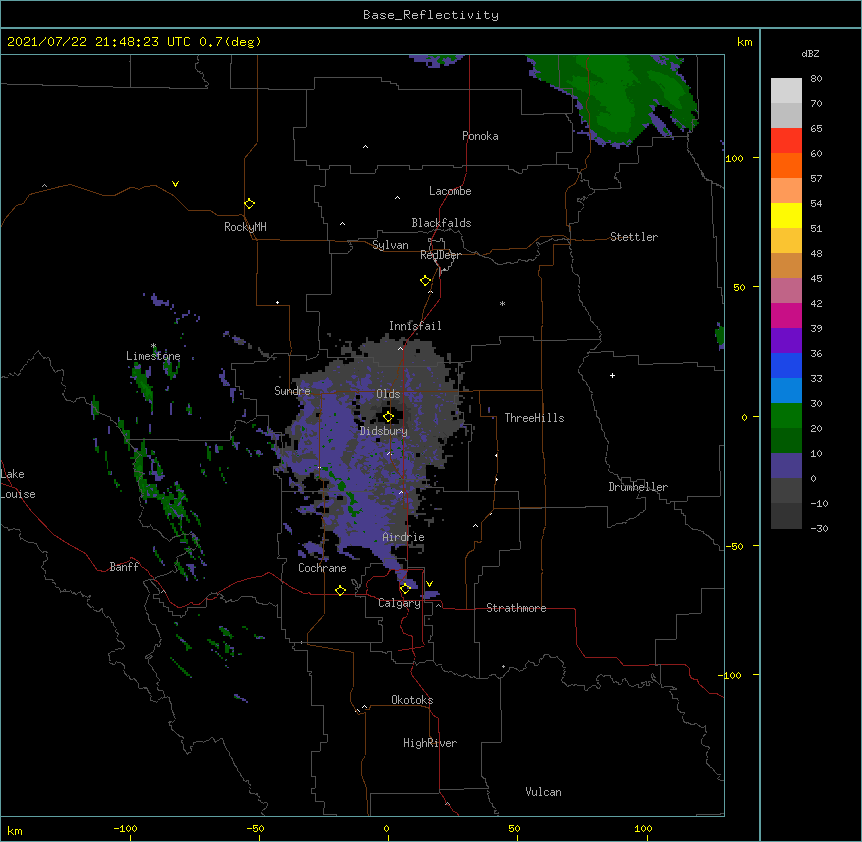The height and width of the screenshot is (842, 862).
Task: Click the yellow V marker northwest of RockyMH
Action: point(175,184)
